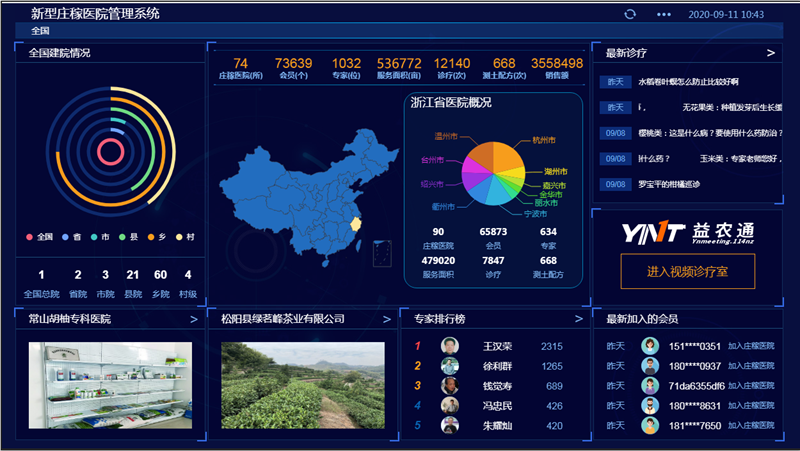Toggle the 全国 legend item
The height and width of the screenshot is (451, 800).
[x=38, y=237]
